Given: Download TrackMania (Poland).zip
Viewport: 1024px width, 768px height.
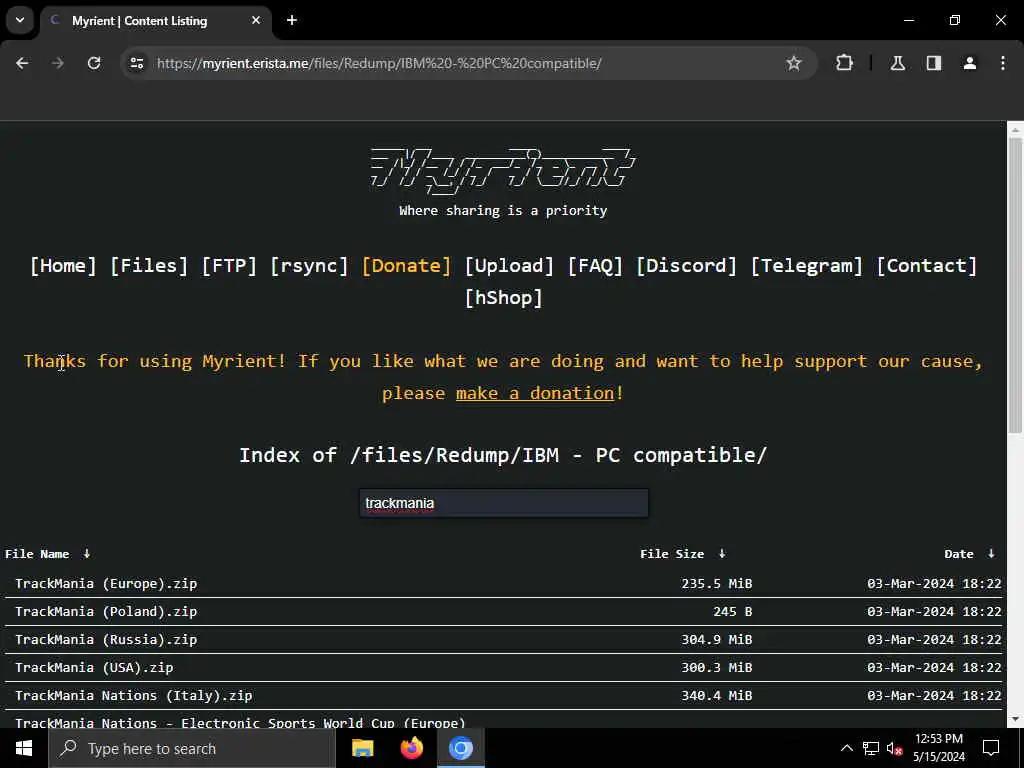Looking at the screenshot, I should [x=106, y=611].
